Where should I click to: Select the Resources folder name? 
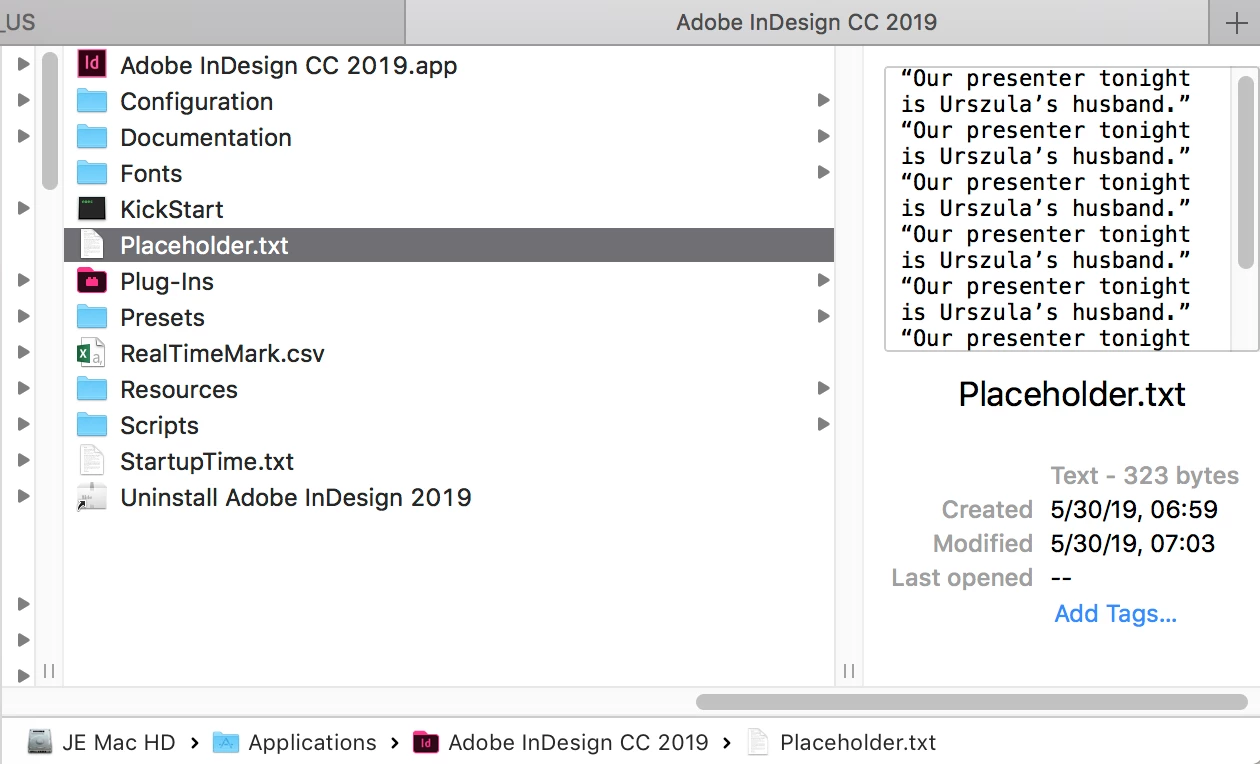(x=179, y=390)
